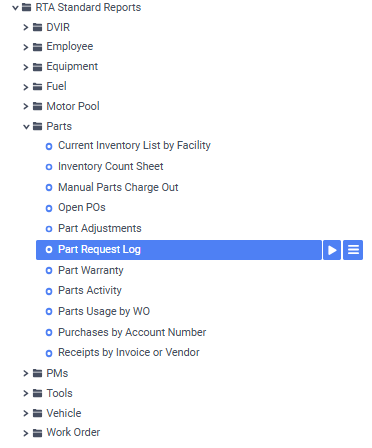Expand the Motor Pool folder arrow
372x448 pixels.
point(26,107)
